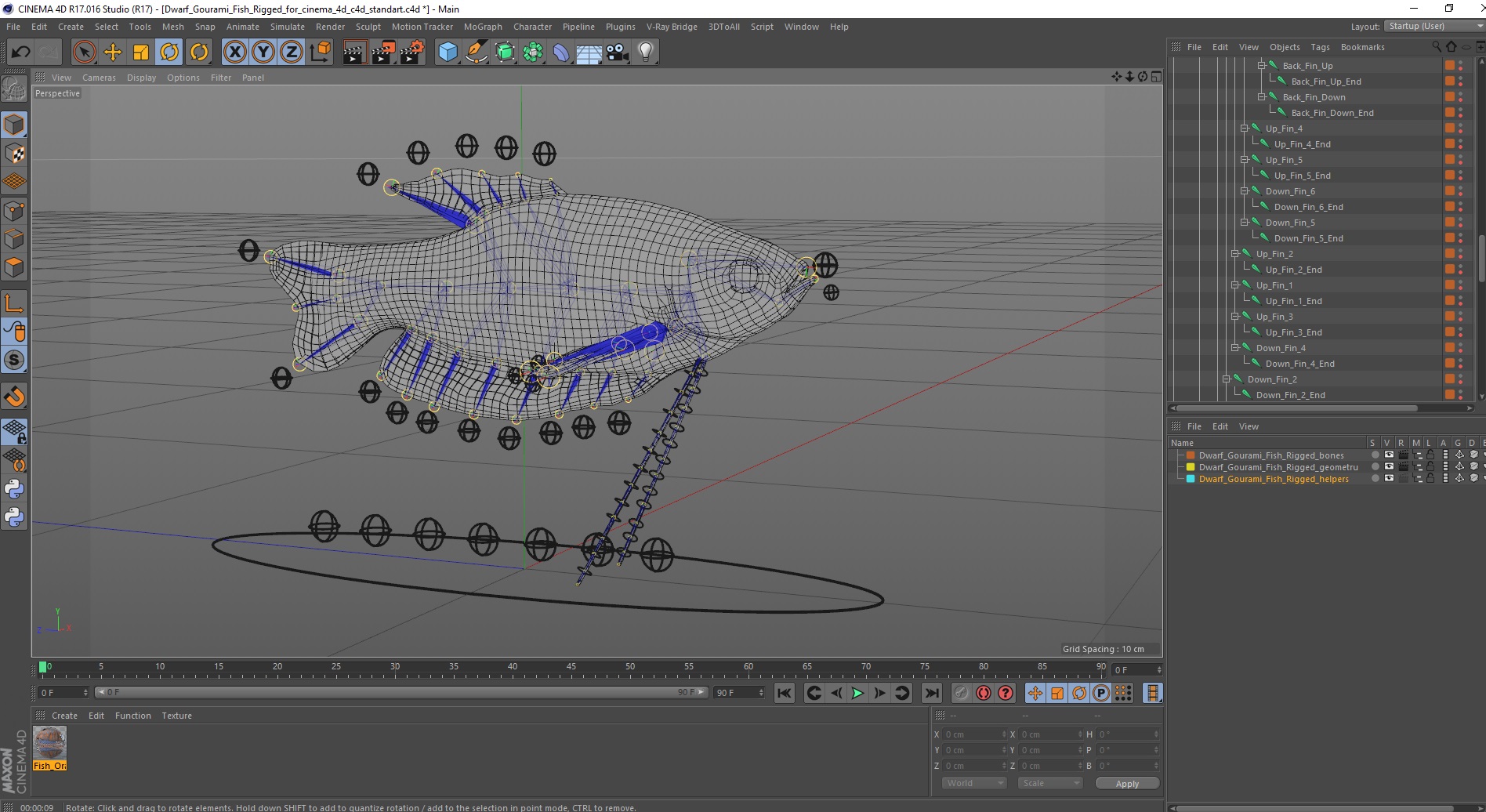This screenshot has width=1486, height=812.
Task: Select the Live Selection tool
Action: click(84, 53)
